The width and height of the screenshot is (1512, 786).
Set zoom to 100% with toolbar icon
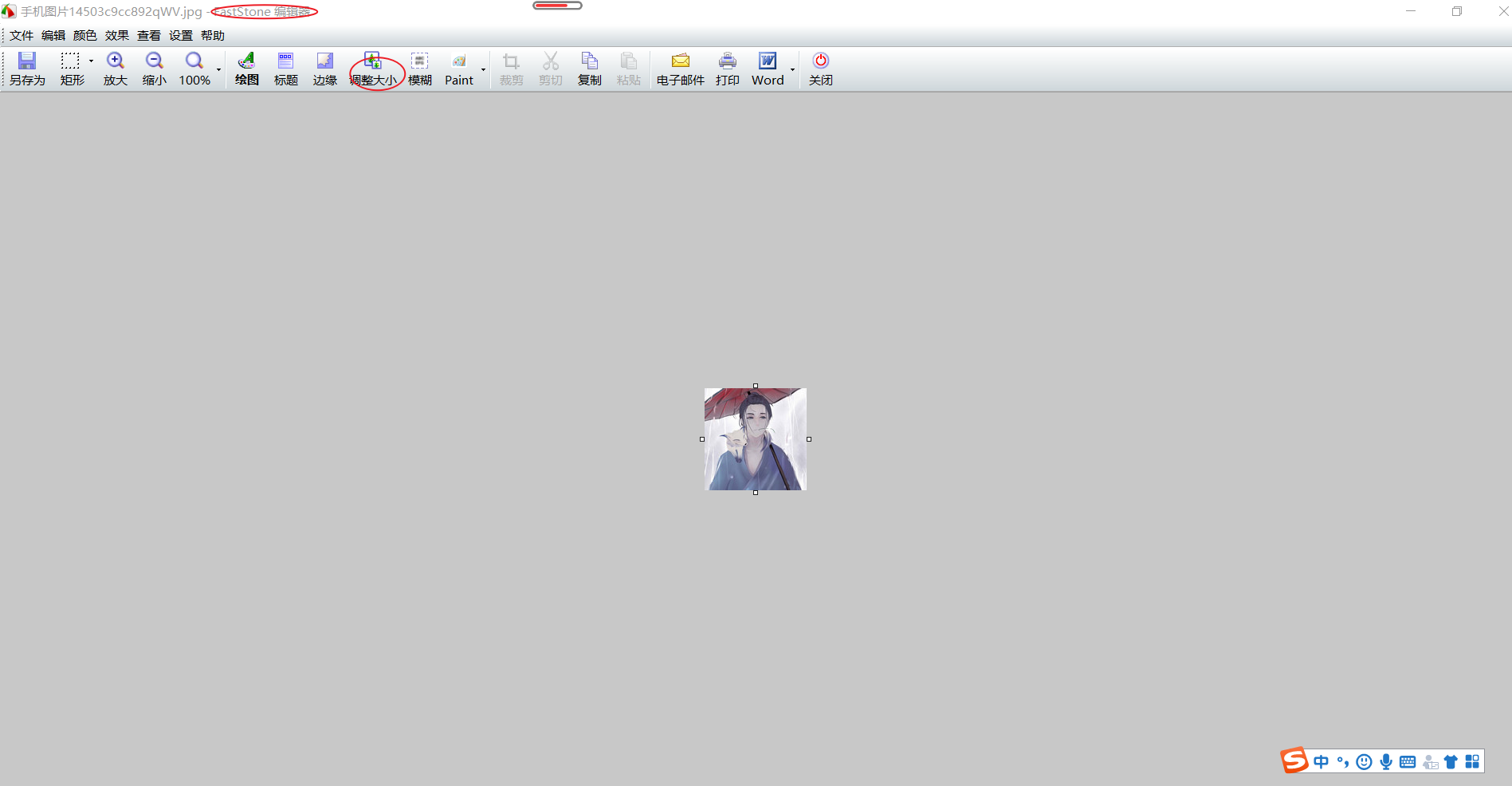click(194, 69)
